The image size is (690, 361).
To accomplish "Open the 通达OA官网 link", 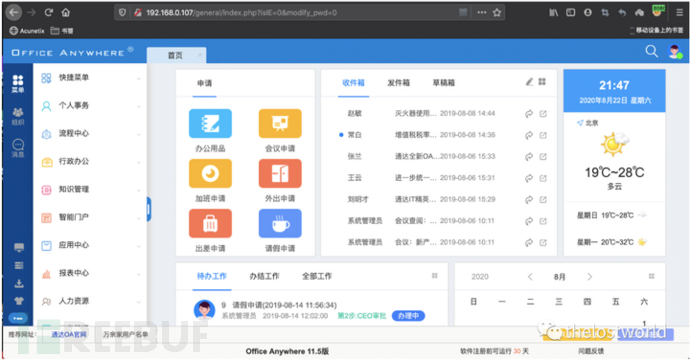I will (69, 335).
